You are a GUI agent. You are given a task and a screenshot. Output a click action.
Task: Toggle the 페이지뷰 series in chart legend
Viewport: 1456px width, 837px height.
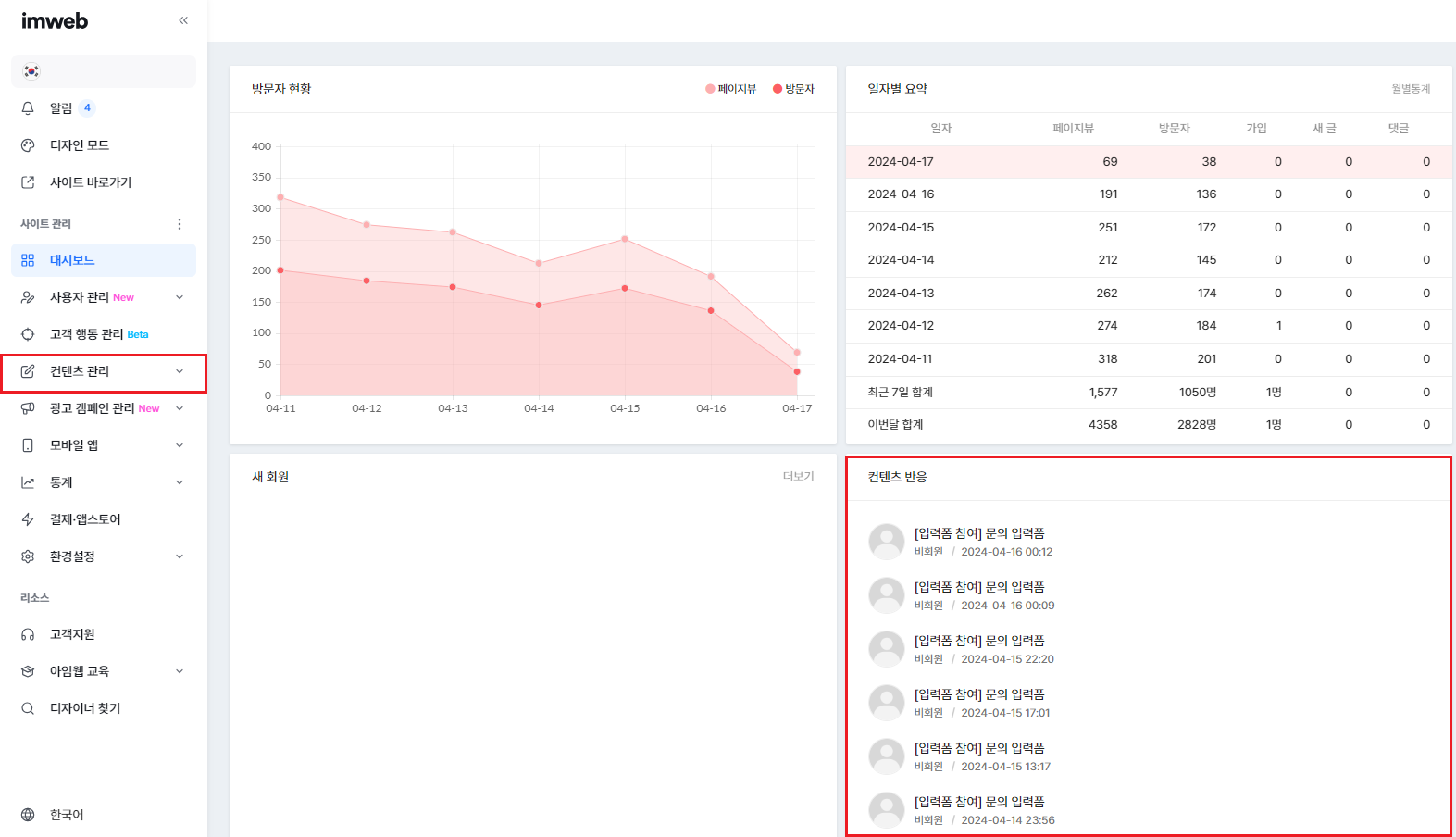731,89
